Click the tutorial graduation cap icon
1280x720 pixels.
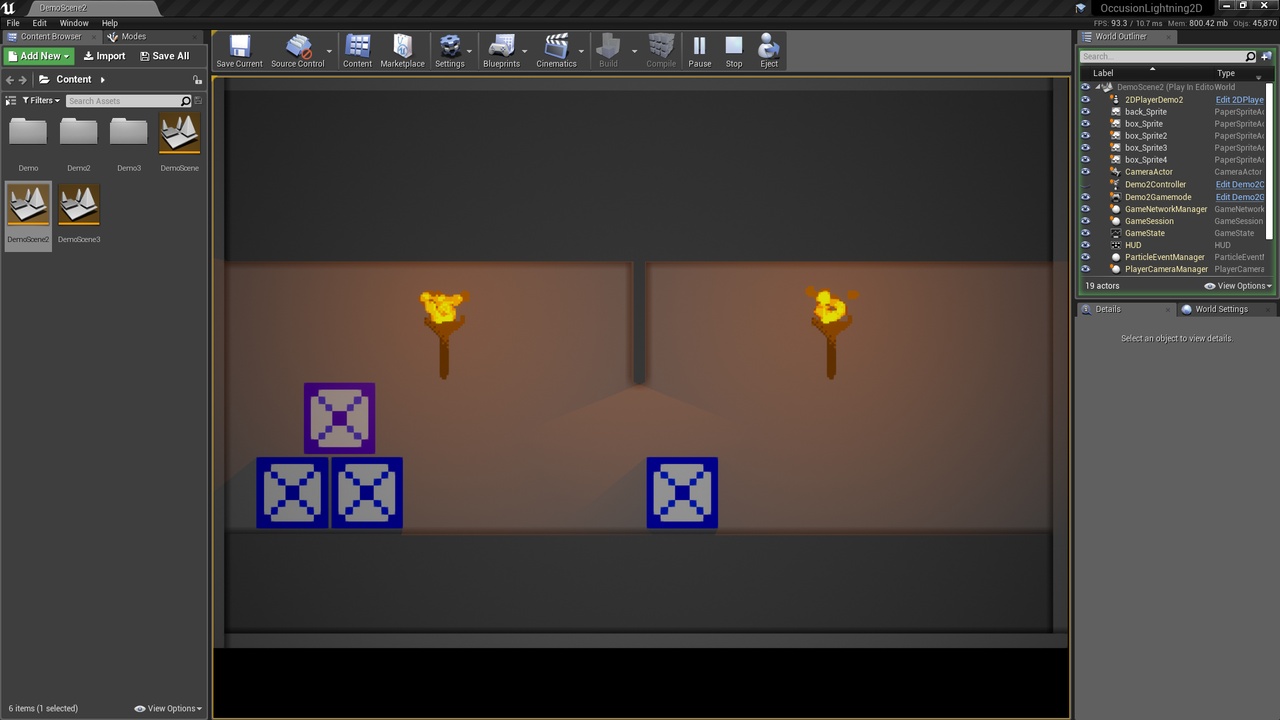point(1081,8)
